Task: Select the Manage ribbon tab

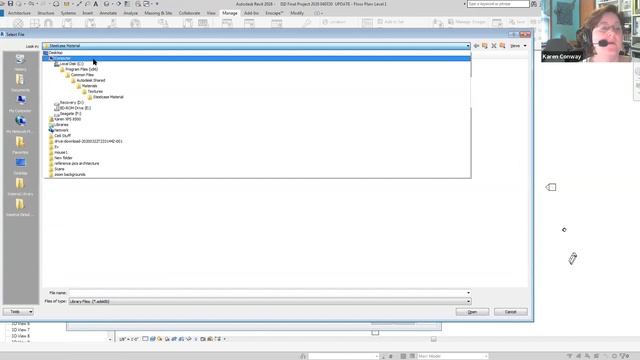Action: 230,13
